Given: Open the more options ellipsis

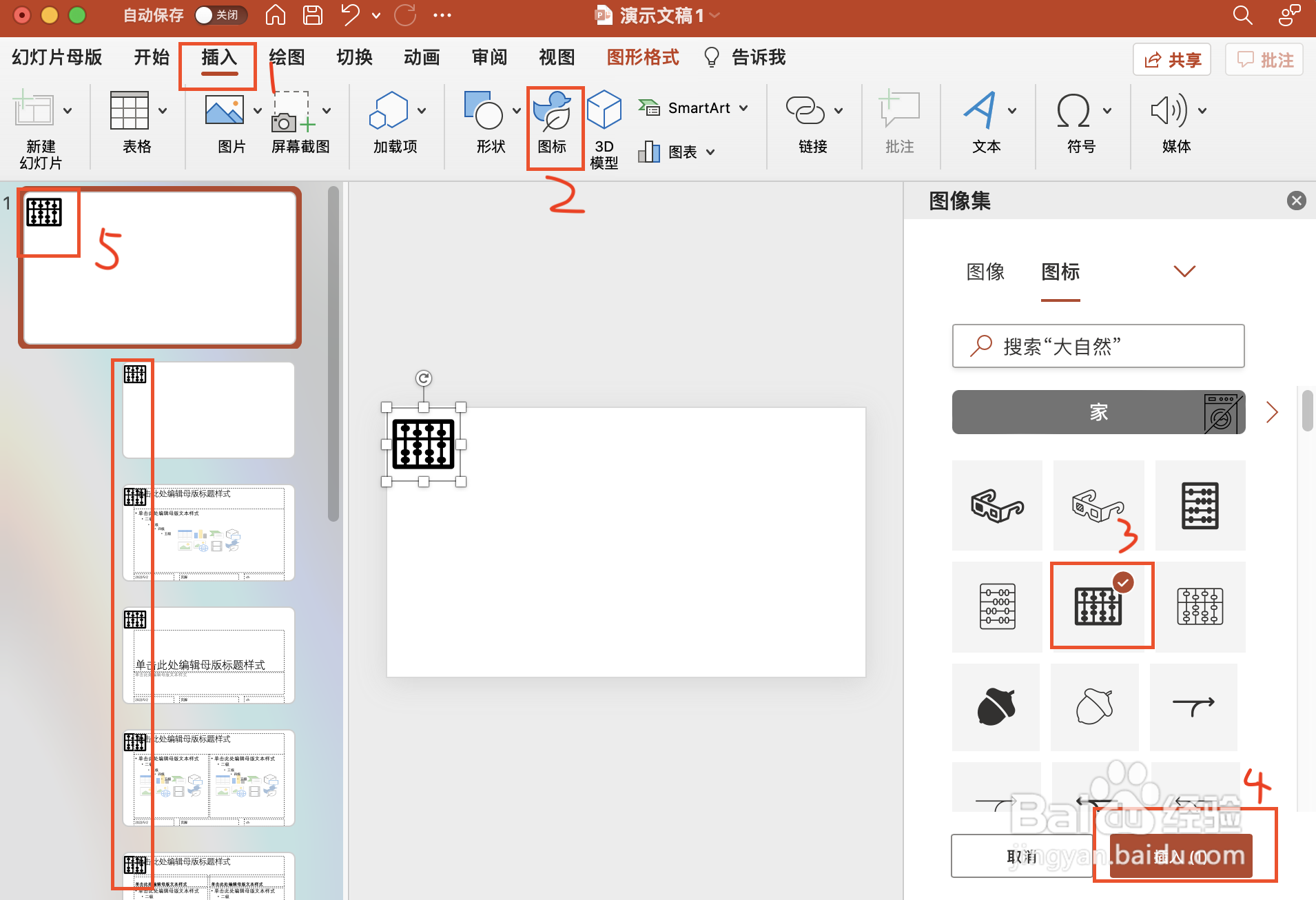Looking at the screenshot, I should point(442,15).
